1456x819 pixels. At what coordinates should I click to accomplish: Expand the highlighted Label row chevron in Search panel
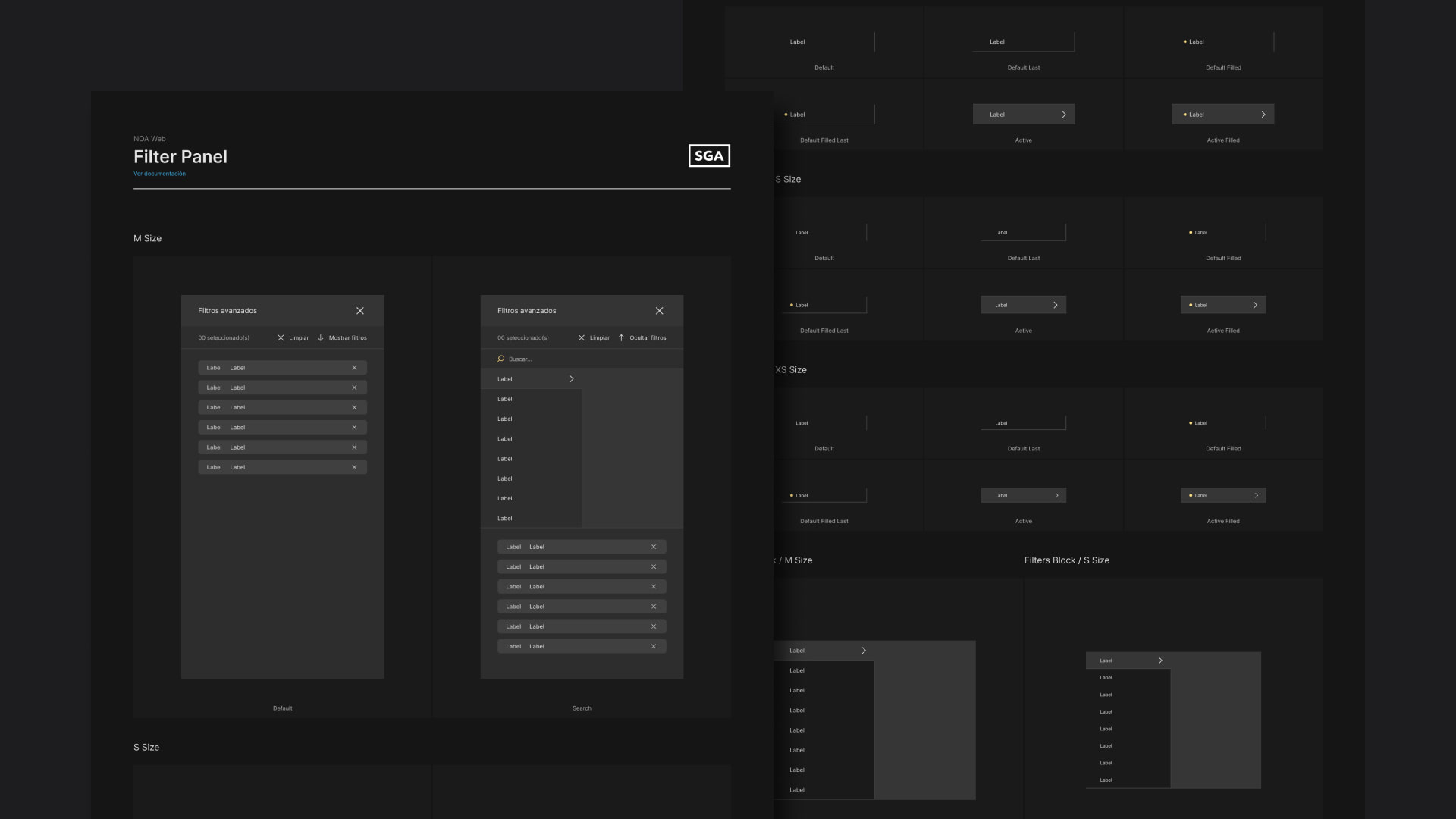(572, 379)
